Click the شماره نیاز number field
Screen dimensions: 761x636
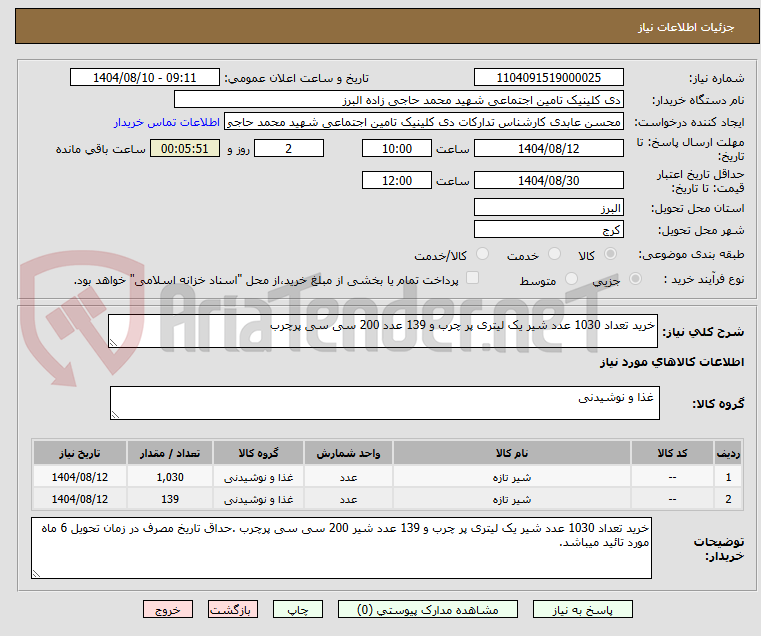[548, 78]
